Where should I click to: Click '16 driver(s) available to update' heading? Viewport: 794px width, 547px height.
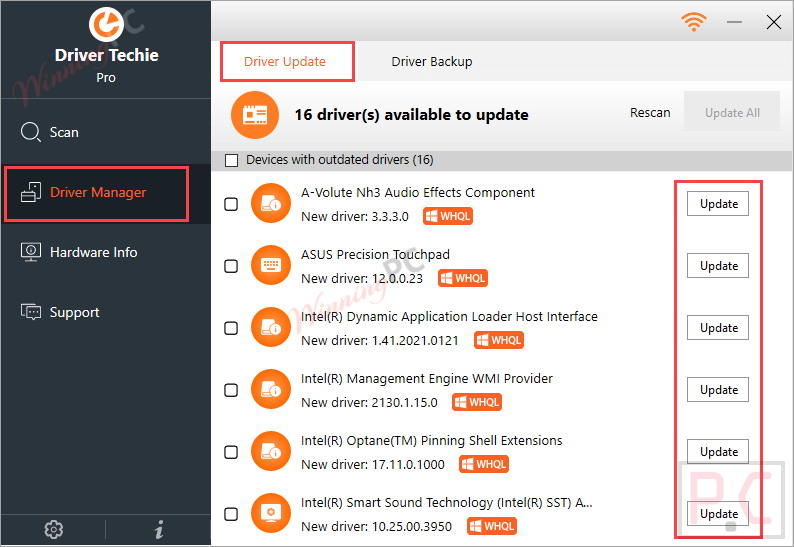[412, 115]
